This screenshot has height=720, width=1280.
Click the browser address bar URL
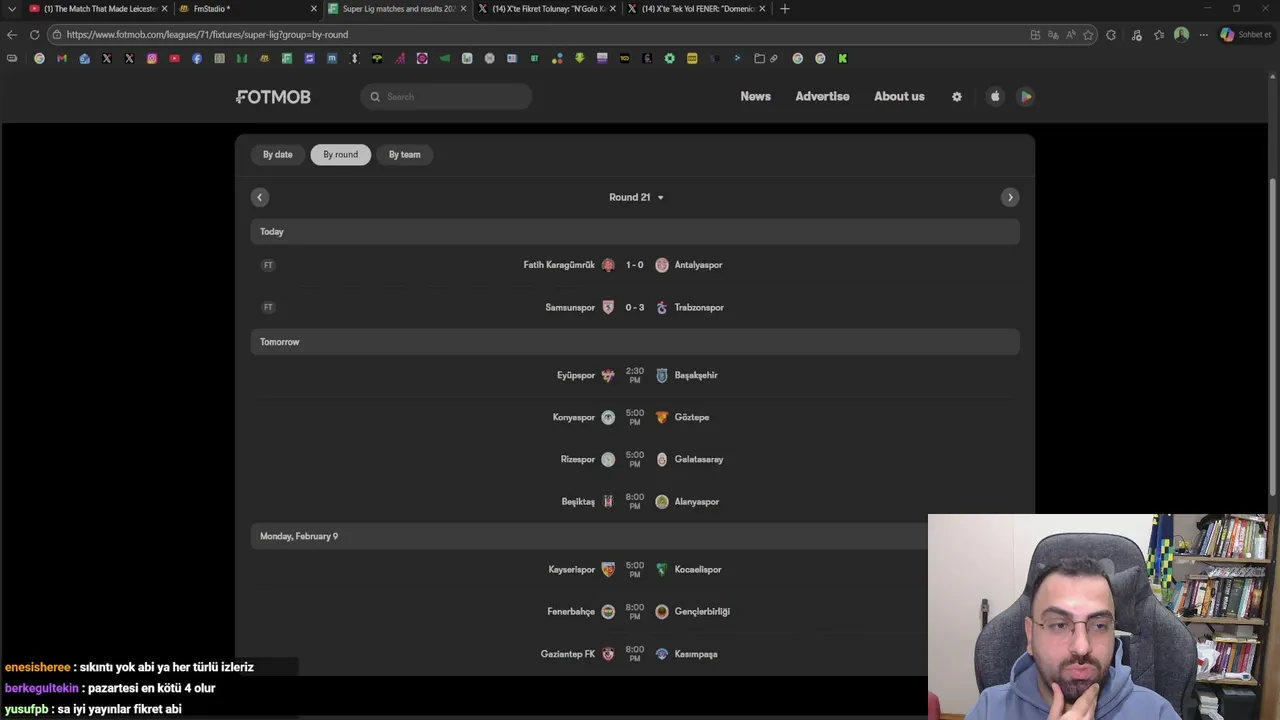[207, 34]
